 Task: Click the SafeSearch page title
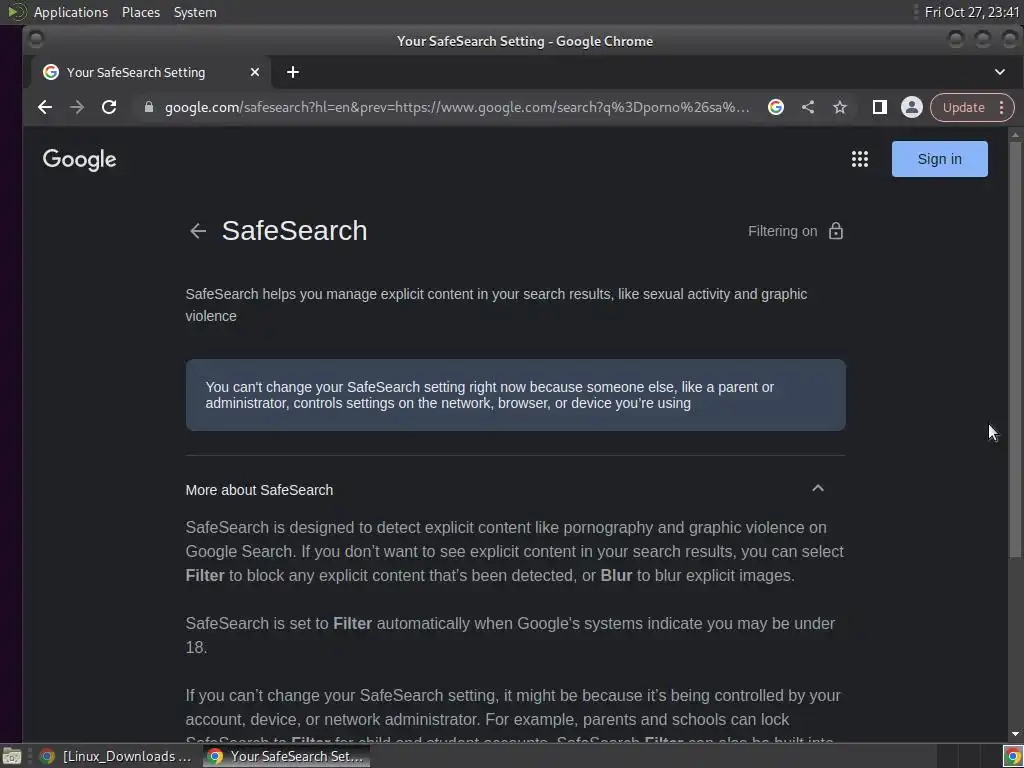pos(295,231)
